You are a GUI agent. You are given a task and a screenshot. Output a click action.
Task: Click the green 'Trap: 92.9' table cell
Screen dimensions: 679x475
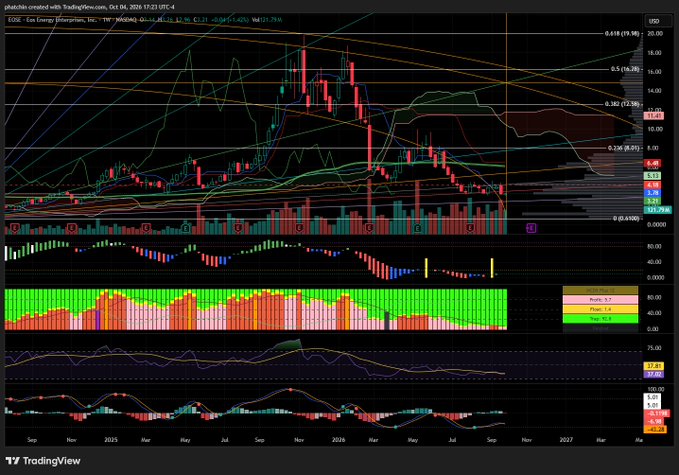point(600,319)
